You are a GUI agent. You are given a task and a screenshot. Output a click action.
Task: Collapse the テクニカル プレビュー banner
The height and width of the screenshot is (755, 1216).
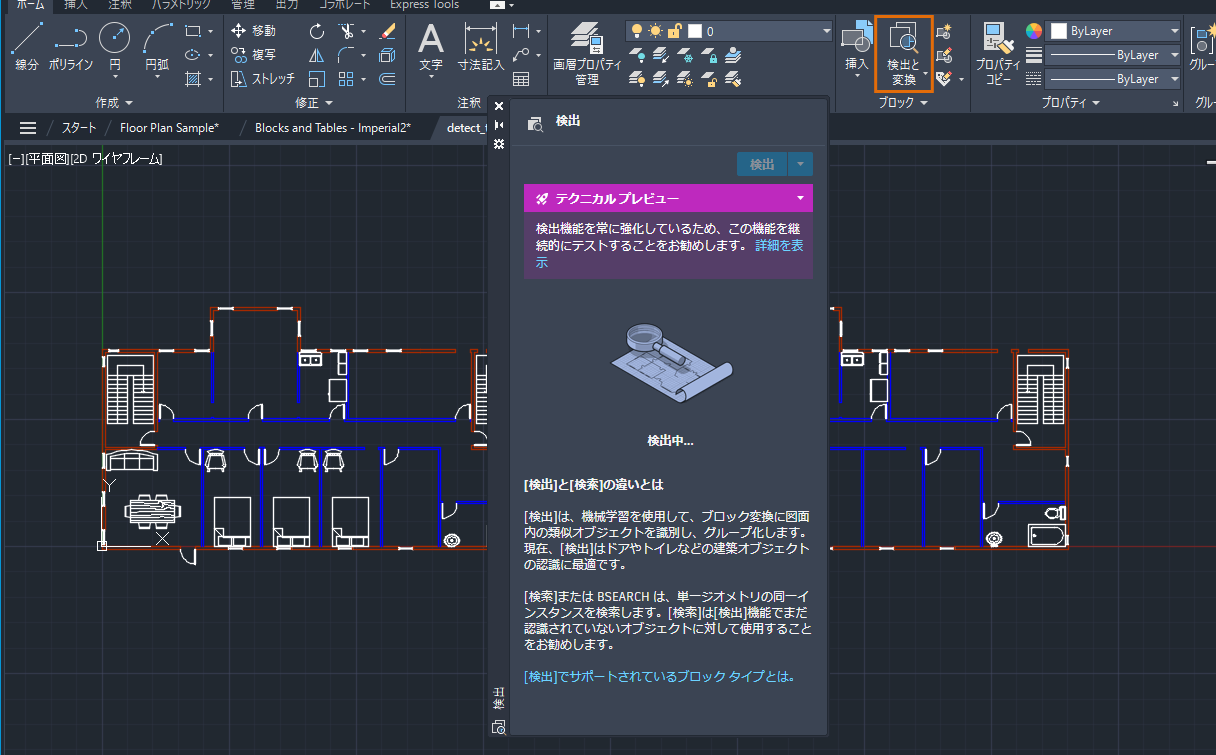(800, 198)
